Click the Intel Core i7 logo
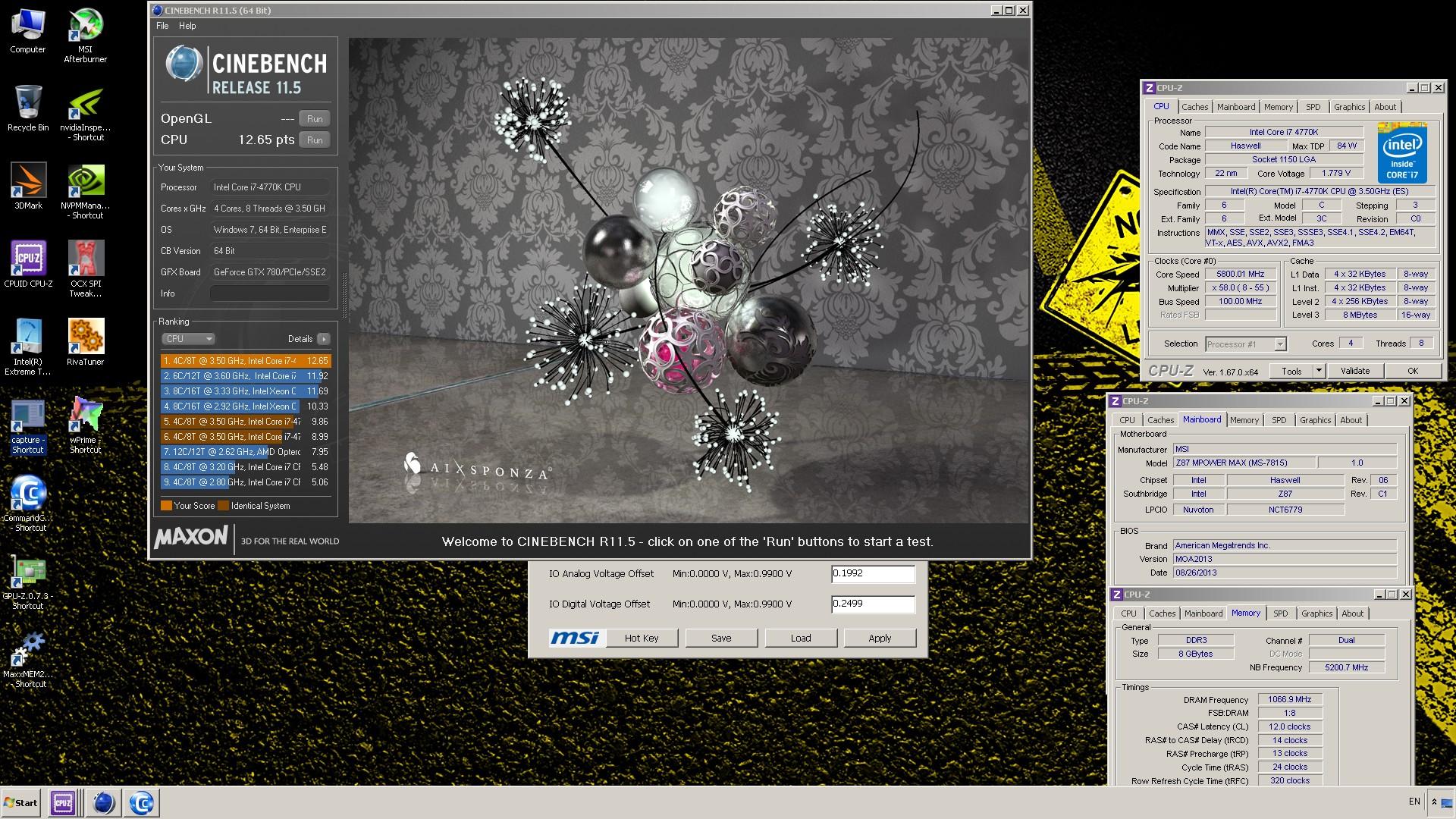 tap(1402, 154)
